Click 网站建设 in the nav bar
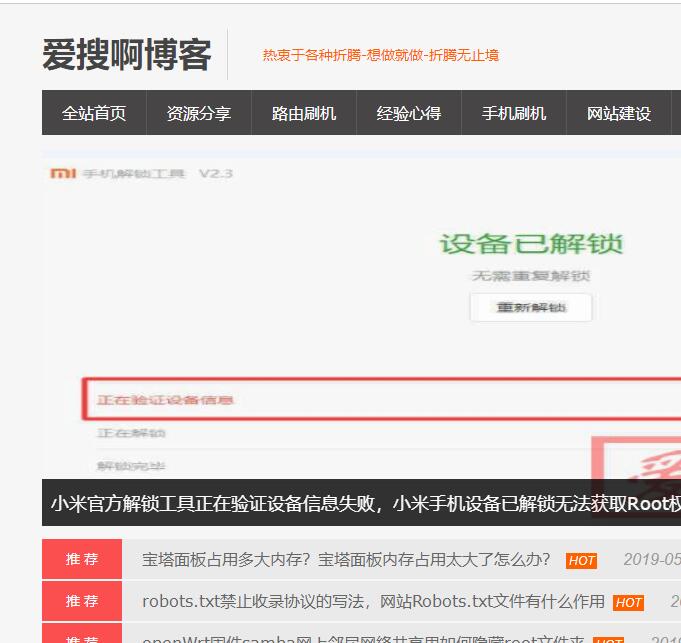681x643 pixels. pyautogui.click(x=619, y=113)
